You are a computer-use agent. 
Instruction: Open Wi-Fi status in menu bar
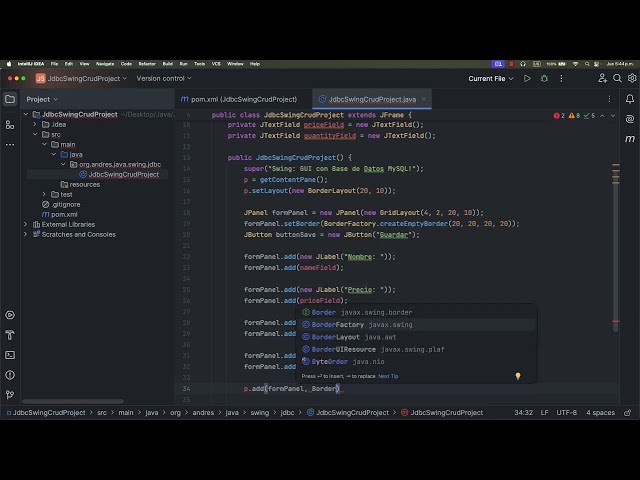coord(576,64)
